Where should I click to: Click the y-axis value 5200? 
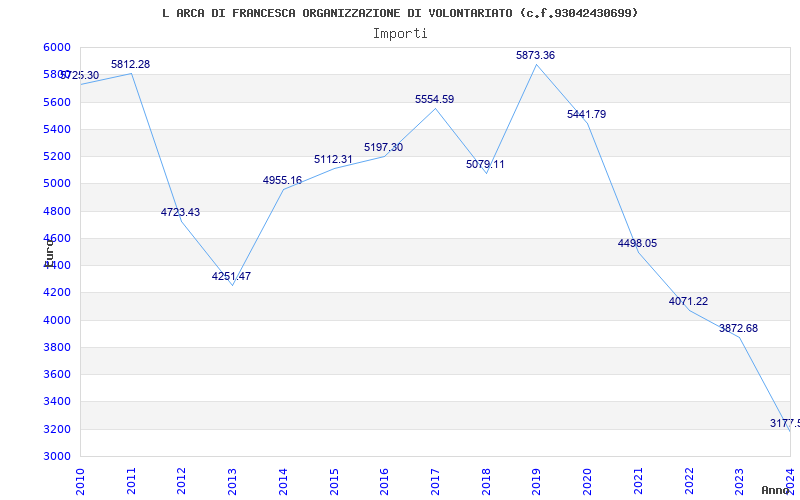[x=58, y=156]
